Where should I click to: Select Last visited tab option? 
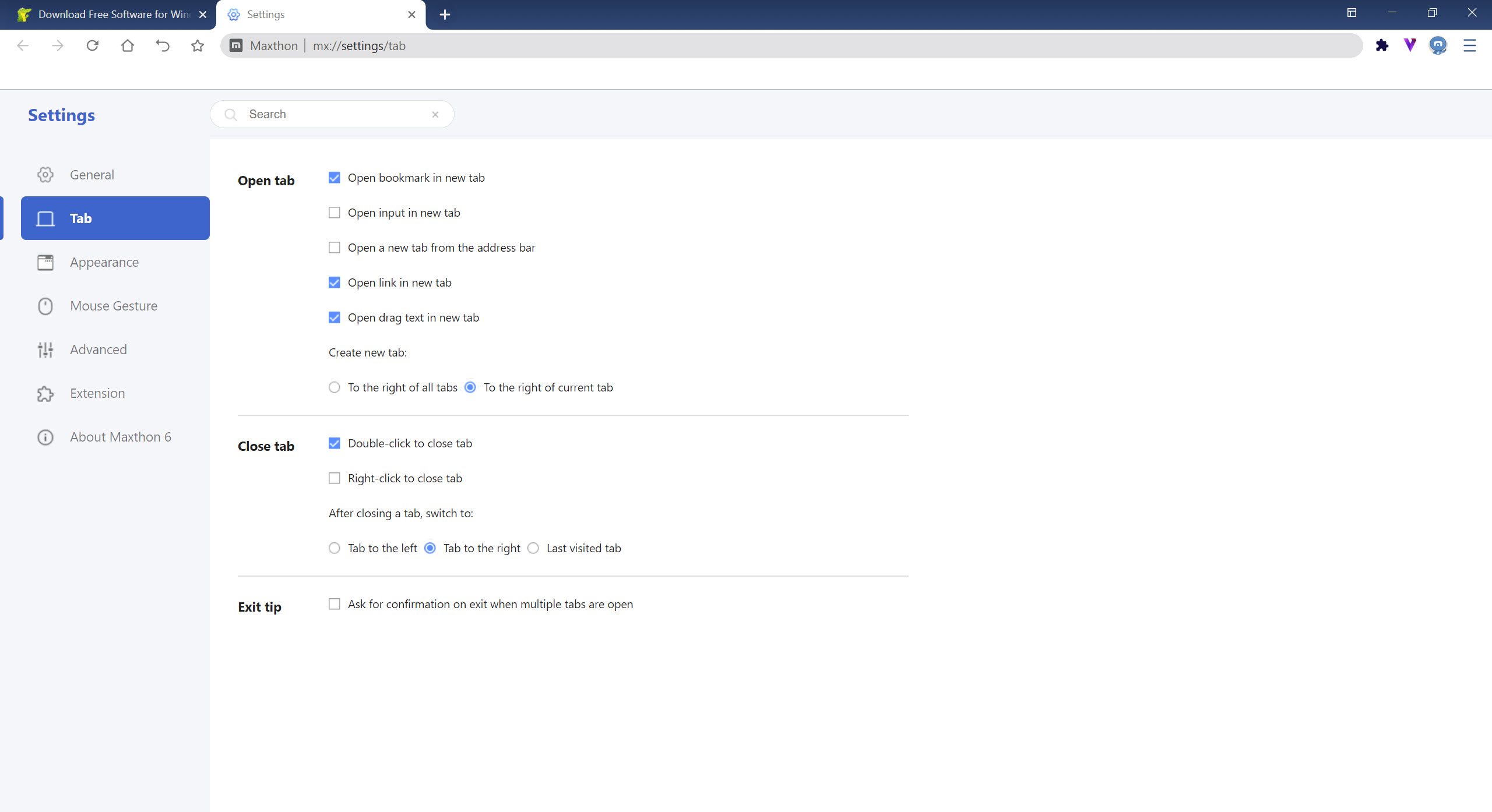click(533, 548)
